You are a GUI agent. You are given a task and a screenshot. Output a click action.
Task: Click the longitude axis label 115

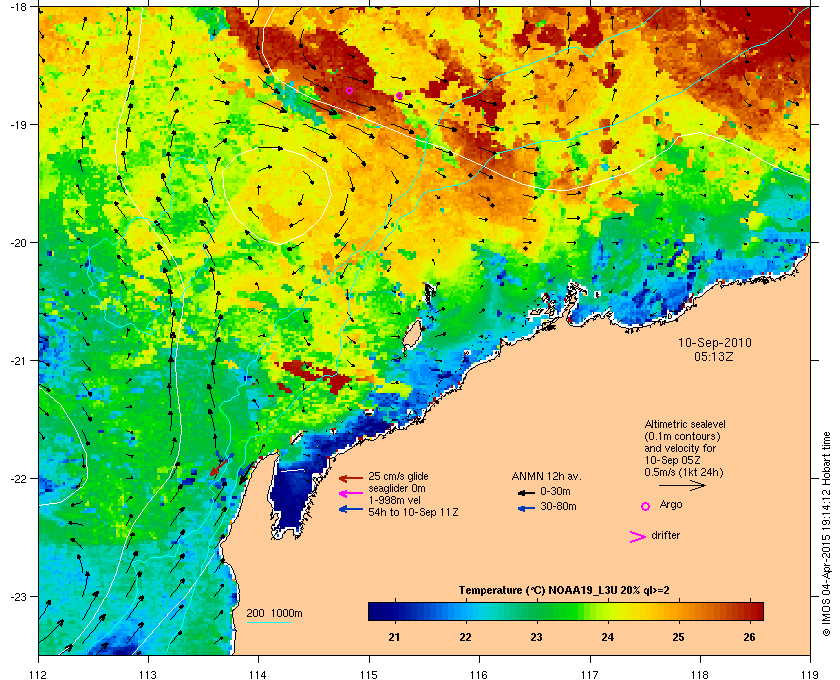tap(369, 674)
